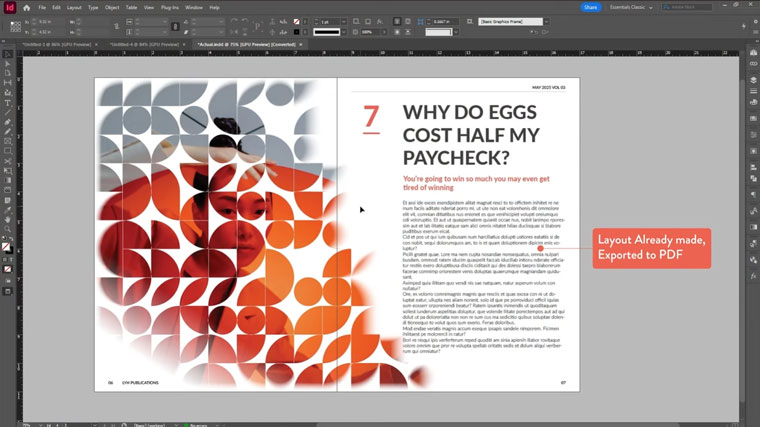The height and width of the screenshot is (427, 760).
Task: Open the View menu
Action: (x=149, y=8)
